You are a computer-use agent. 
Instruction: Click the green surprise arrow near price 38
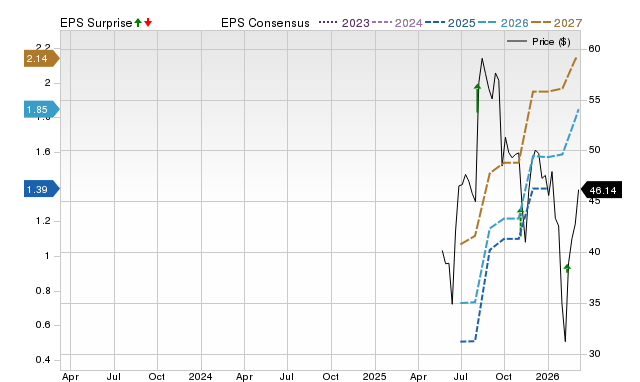click(x=567, y=268)
